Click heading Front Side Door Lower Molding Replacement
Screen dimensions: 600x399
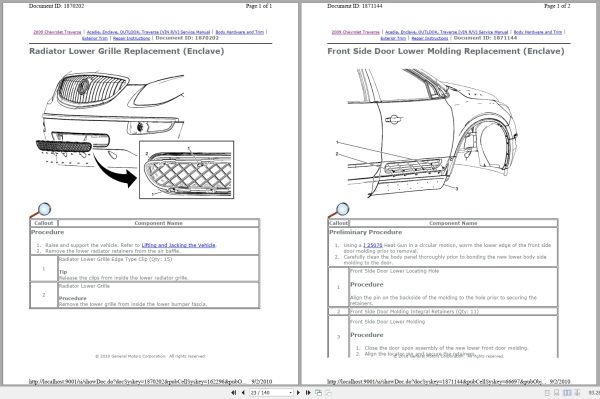[446, 51]
